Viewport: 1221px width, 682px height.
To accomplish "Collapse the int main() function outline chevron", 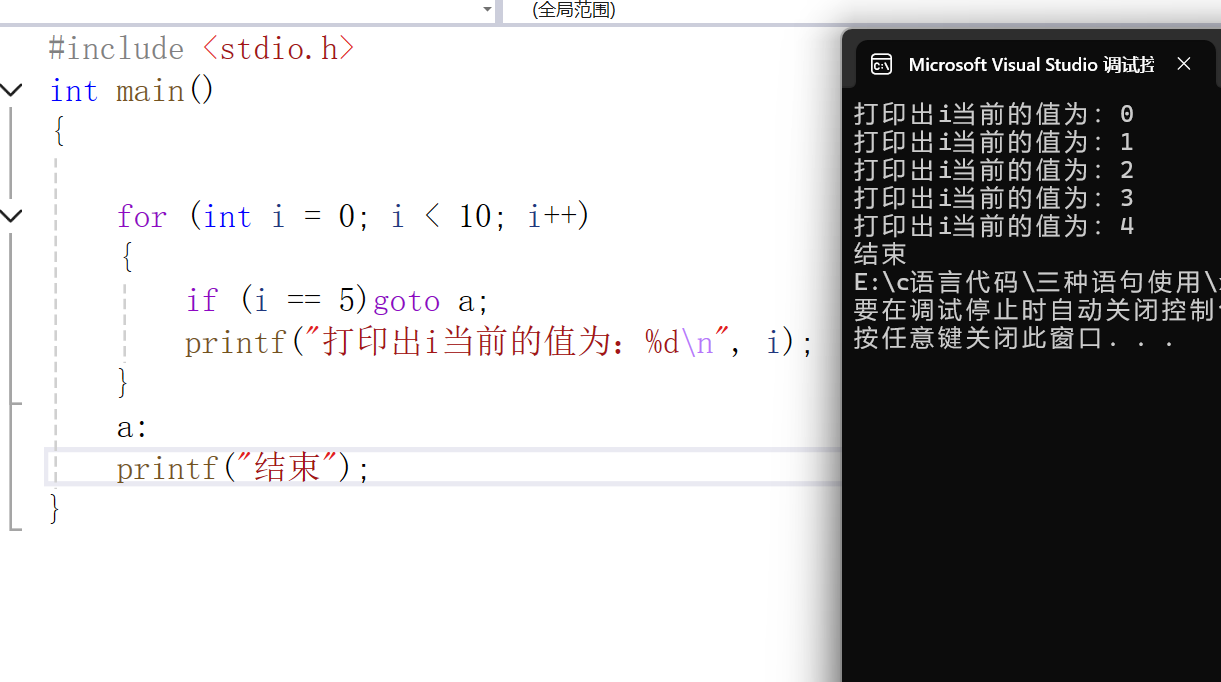I will 11,90.
